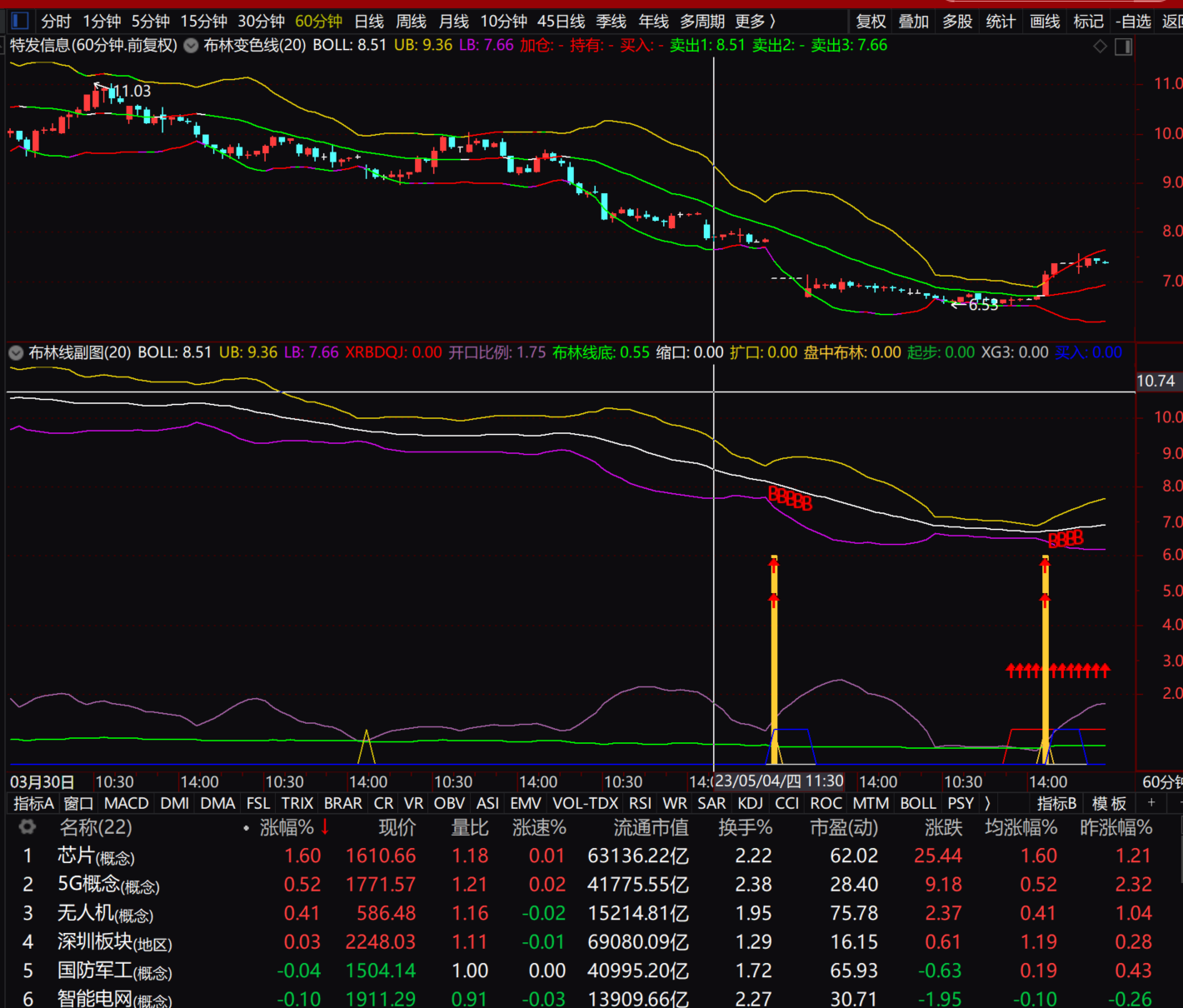The height and width of the screenshot is (1008, 1183).
Task: Click the 复权 button
Action: [871, 21]
